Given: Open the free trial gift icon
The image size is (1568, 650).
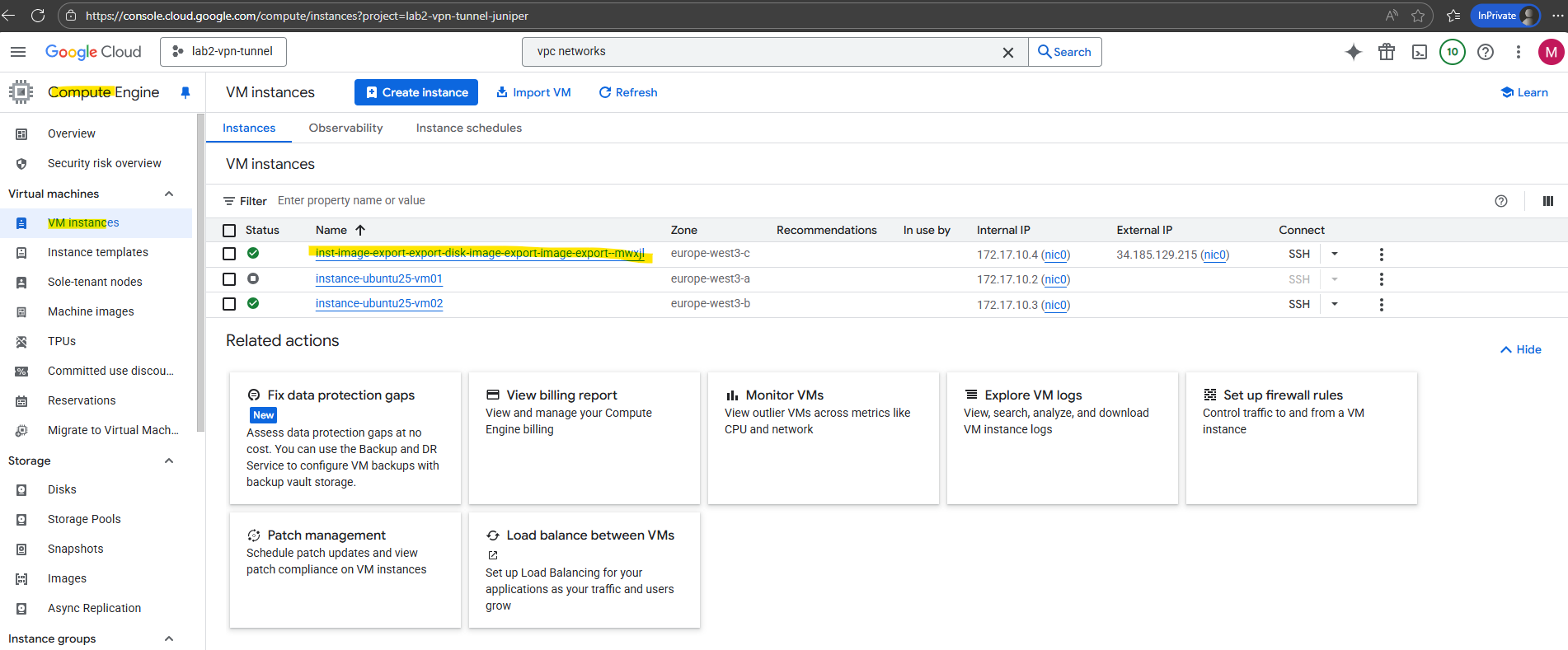Looking at the screenshot, I should point(1387,52).
